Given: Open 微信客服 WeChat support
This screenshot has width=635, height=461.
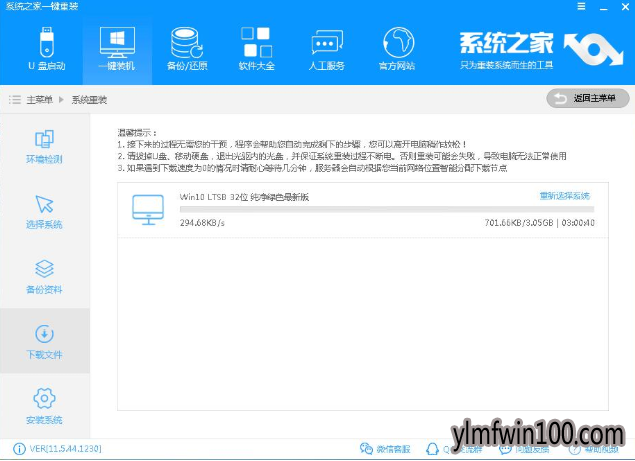Looking at the screenshot, I should pos(385,449).
